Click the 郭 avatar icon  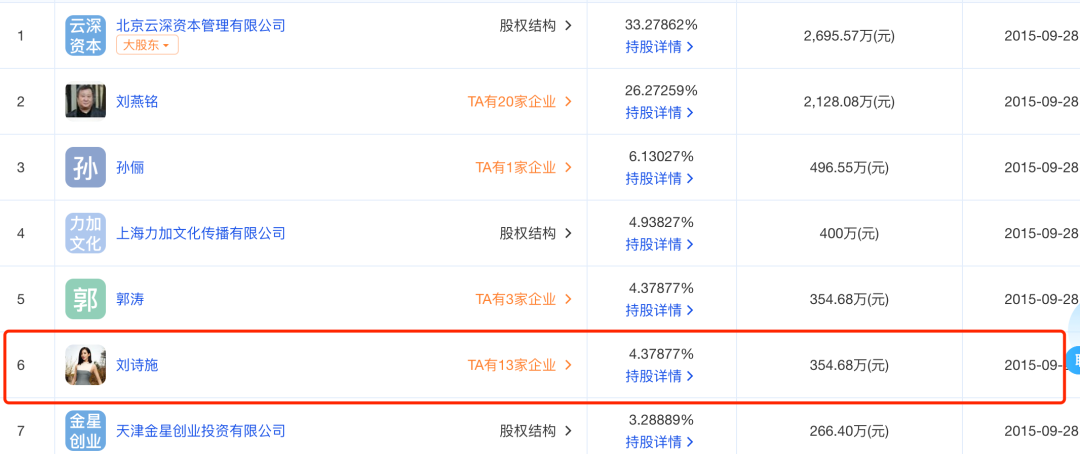[85, 299]
